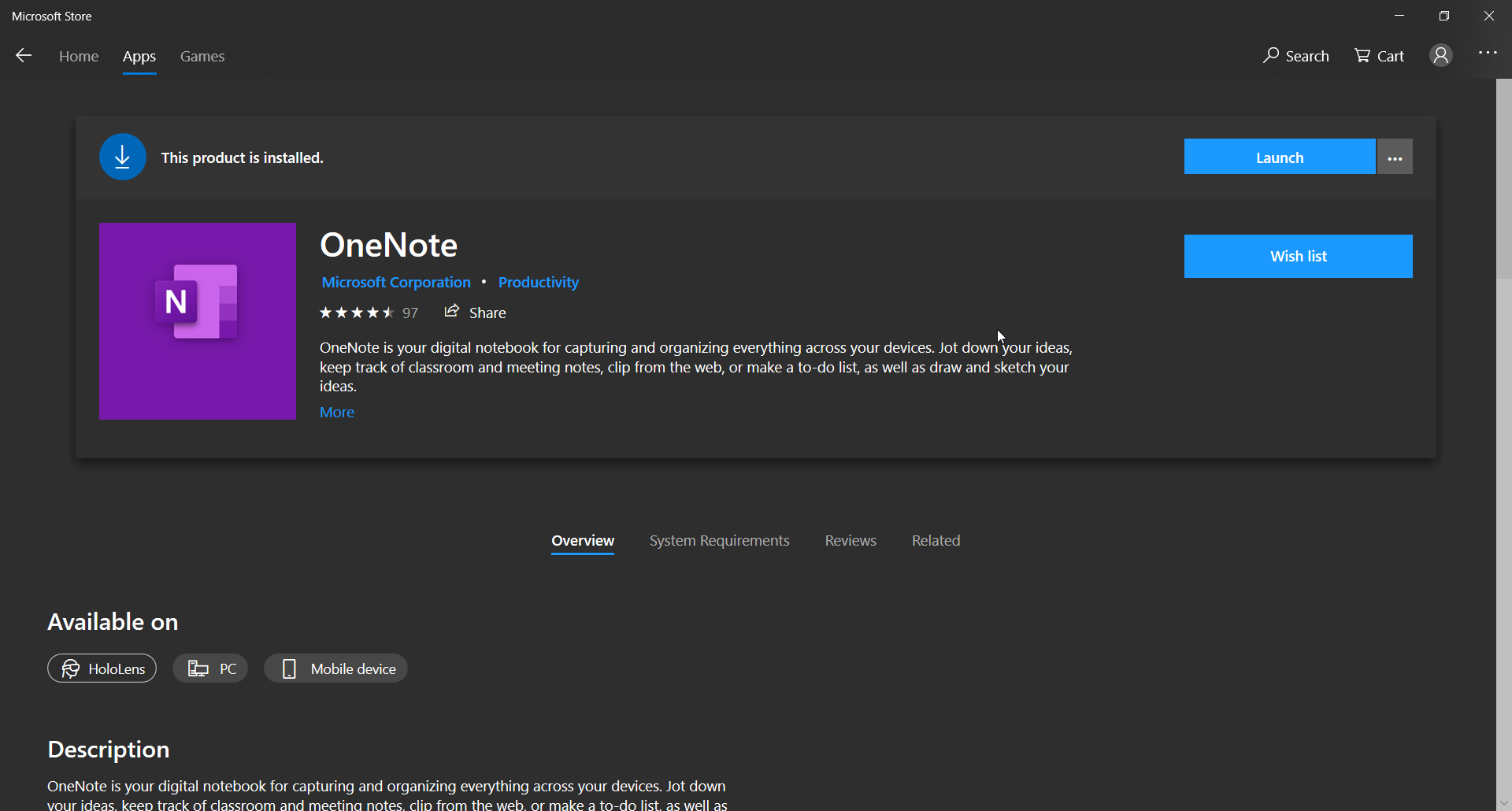The width and height of the screenshot is (1512, 811).
Task: Open the See more menu in the top bar
Action: tap(1488, 53)
